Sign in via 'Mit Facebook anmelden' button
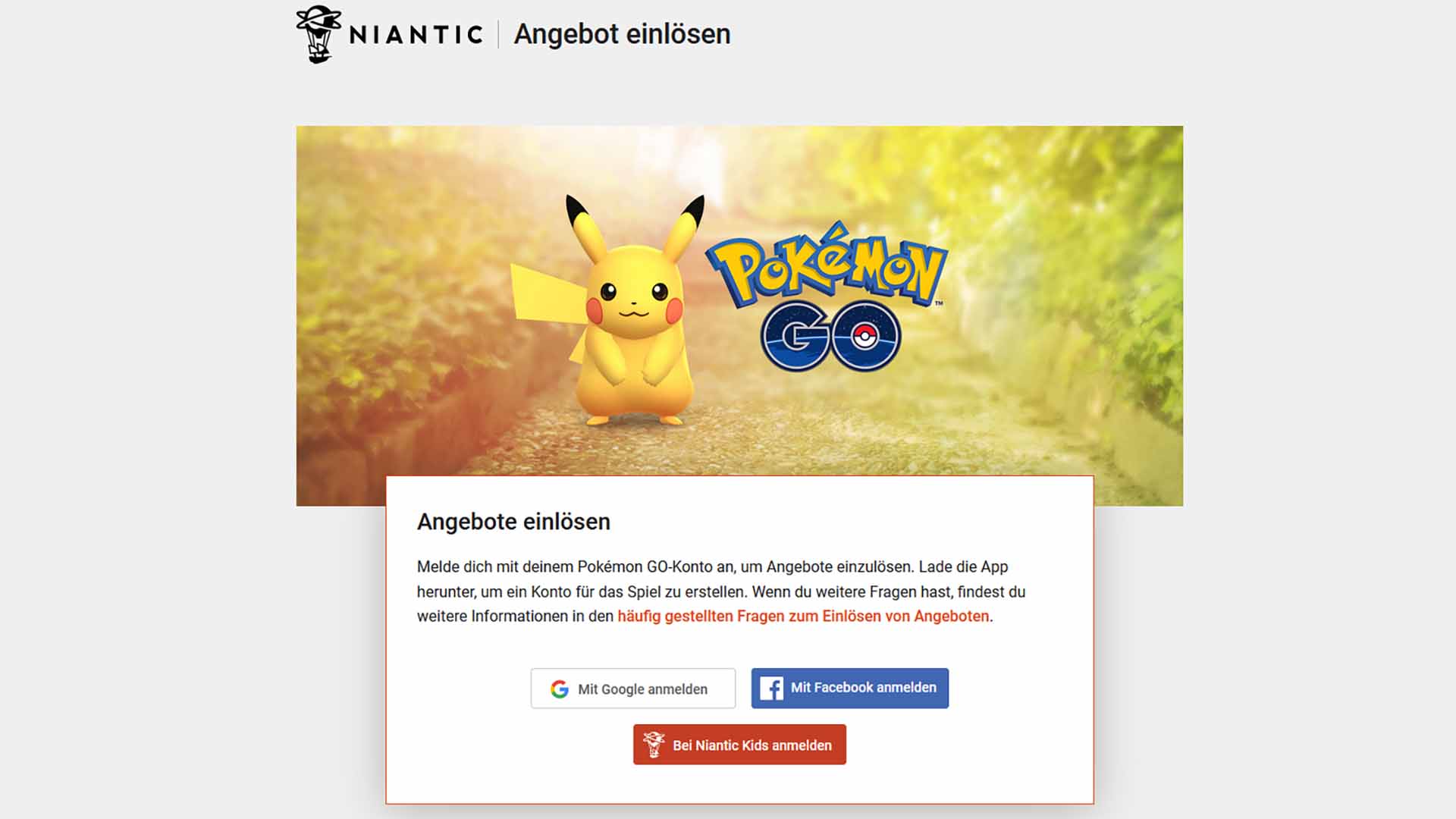 pyautogui.click(x=850, y=689)
